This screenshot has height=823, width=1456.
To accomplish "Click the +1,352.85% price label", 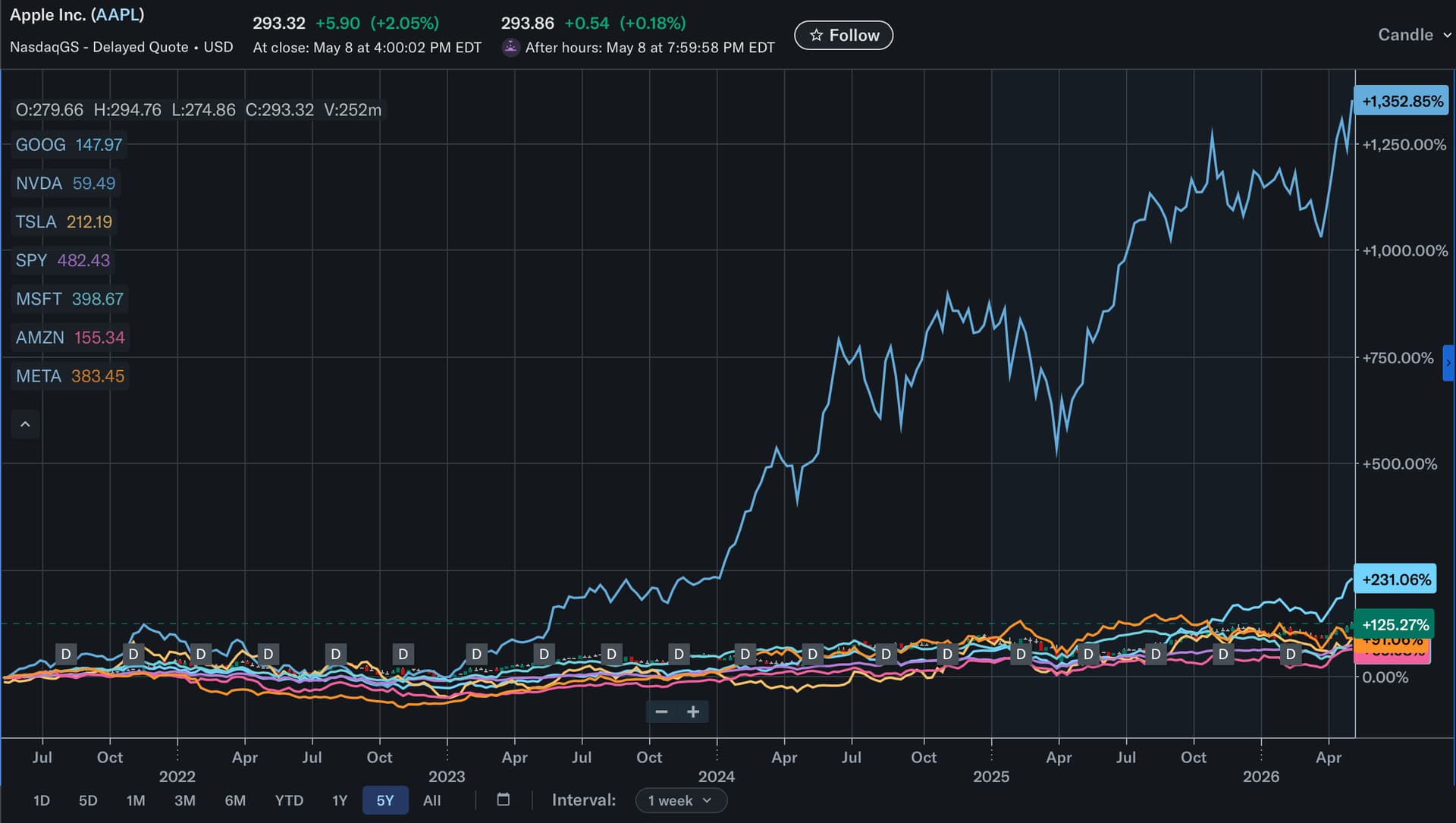I will pyautogui.click(x=1401, y=102).
